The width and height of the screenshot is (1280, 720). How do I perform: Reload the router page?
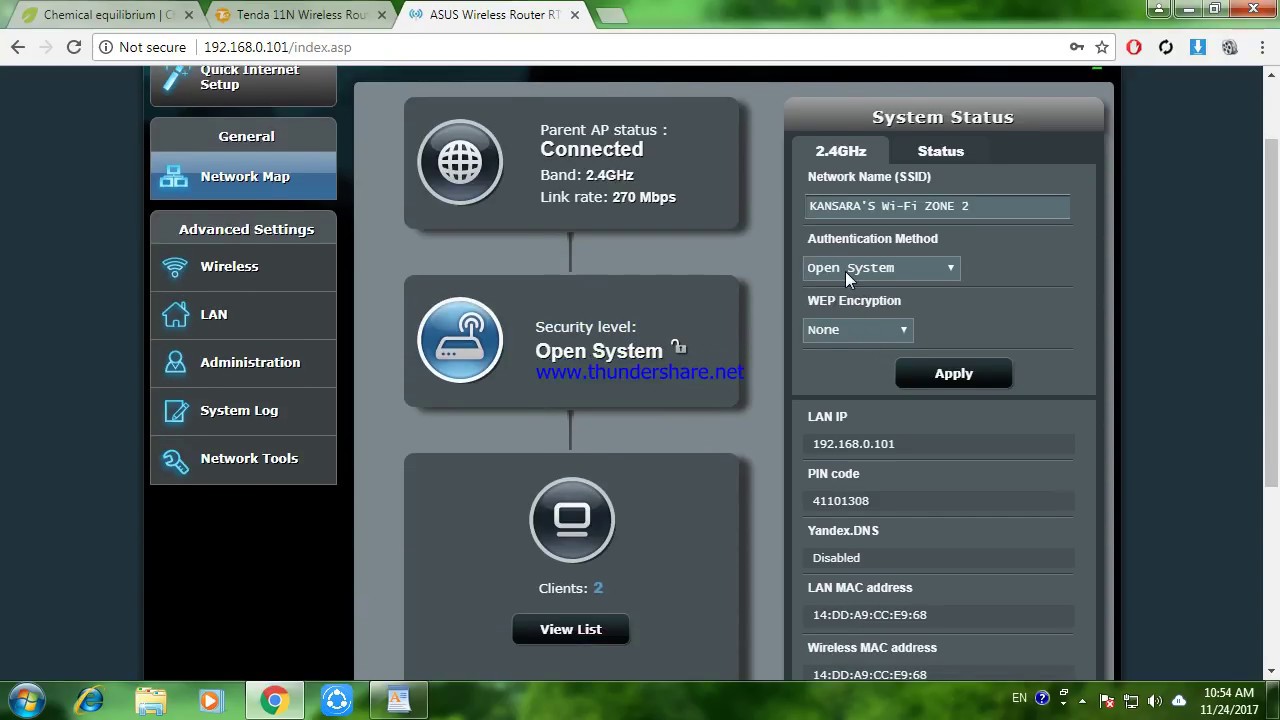(73, 47)
